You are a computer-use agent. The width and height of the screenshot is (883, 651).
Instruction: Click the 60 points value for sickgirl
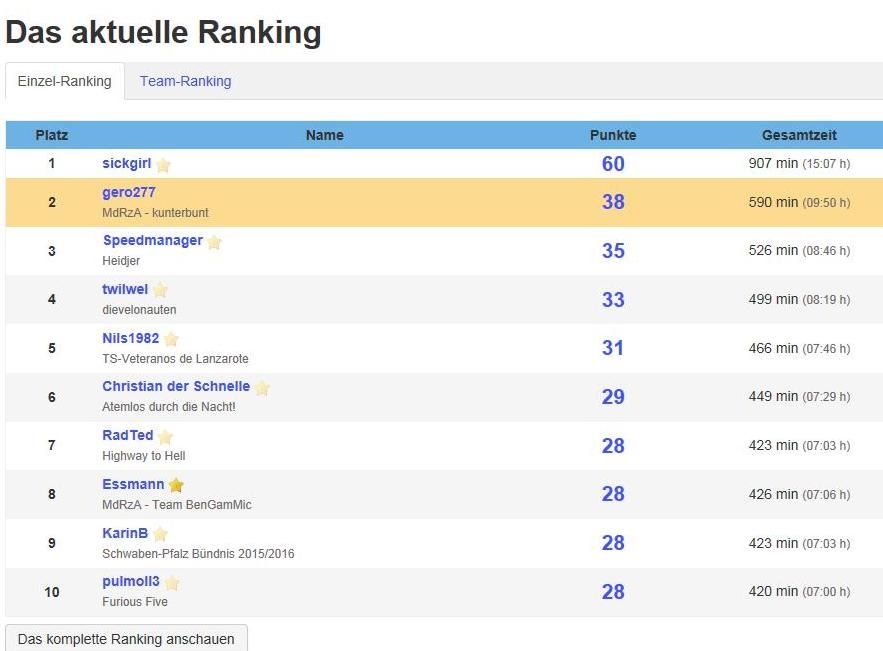613,164
